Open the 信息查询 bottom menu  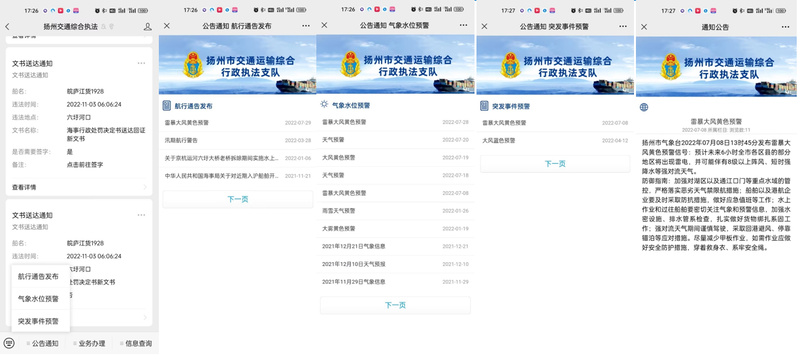pyautogui.click(x=136, y=343)
